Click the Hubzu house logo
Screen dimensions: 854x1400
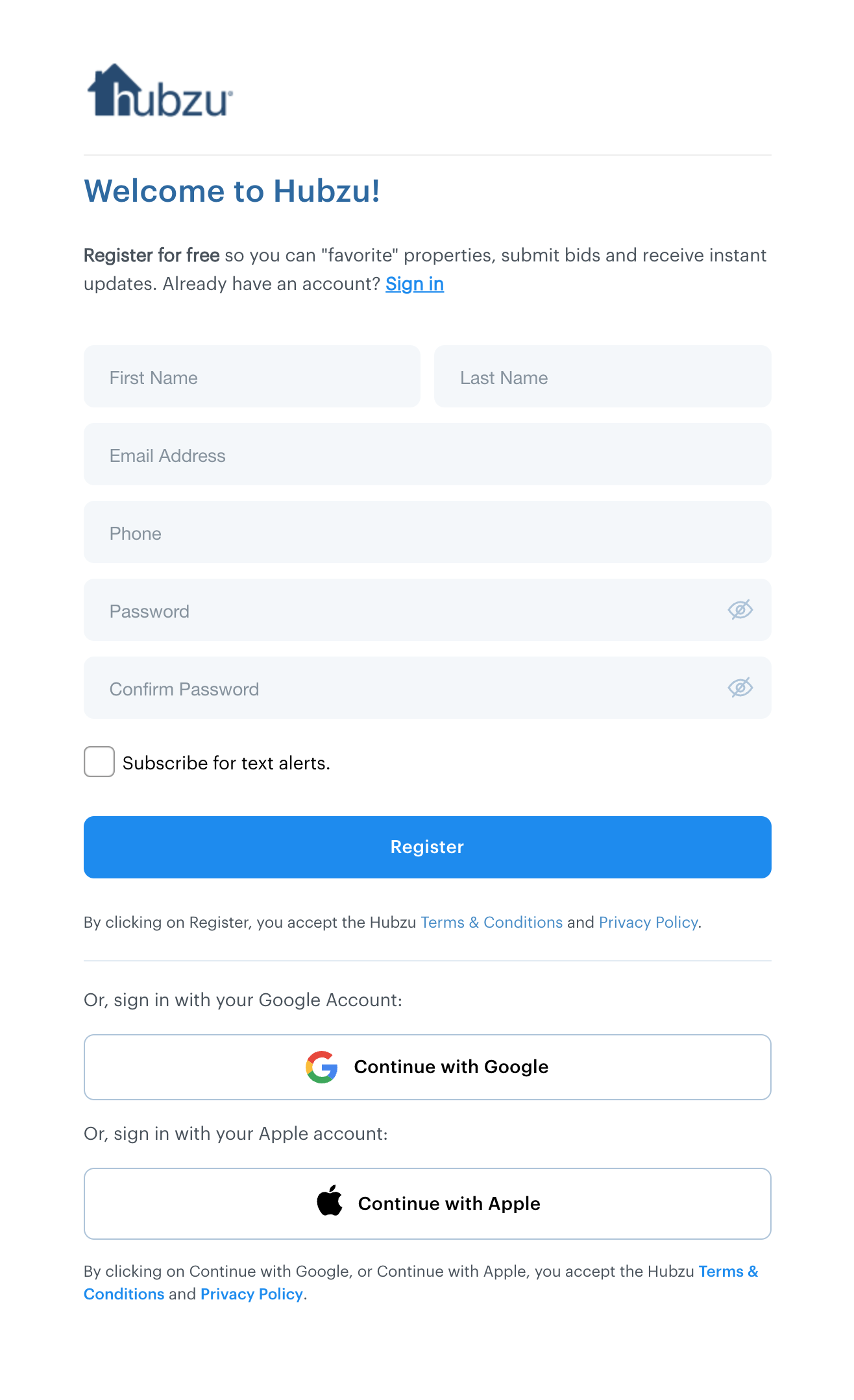pos(160,91)
